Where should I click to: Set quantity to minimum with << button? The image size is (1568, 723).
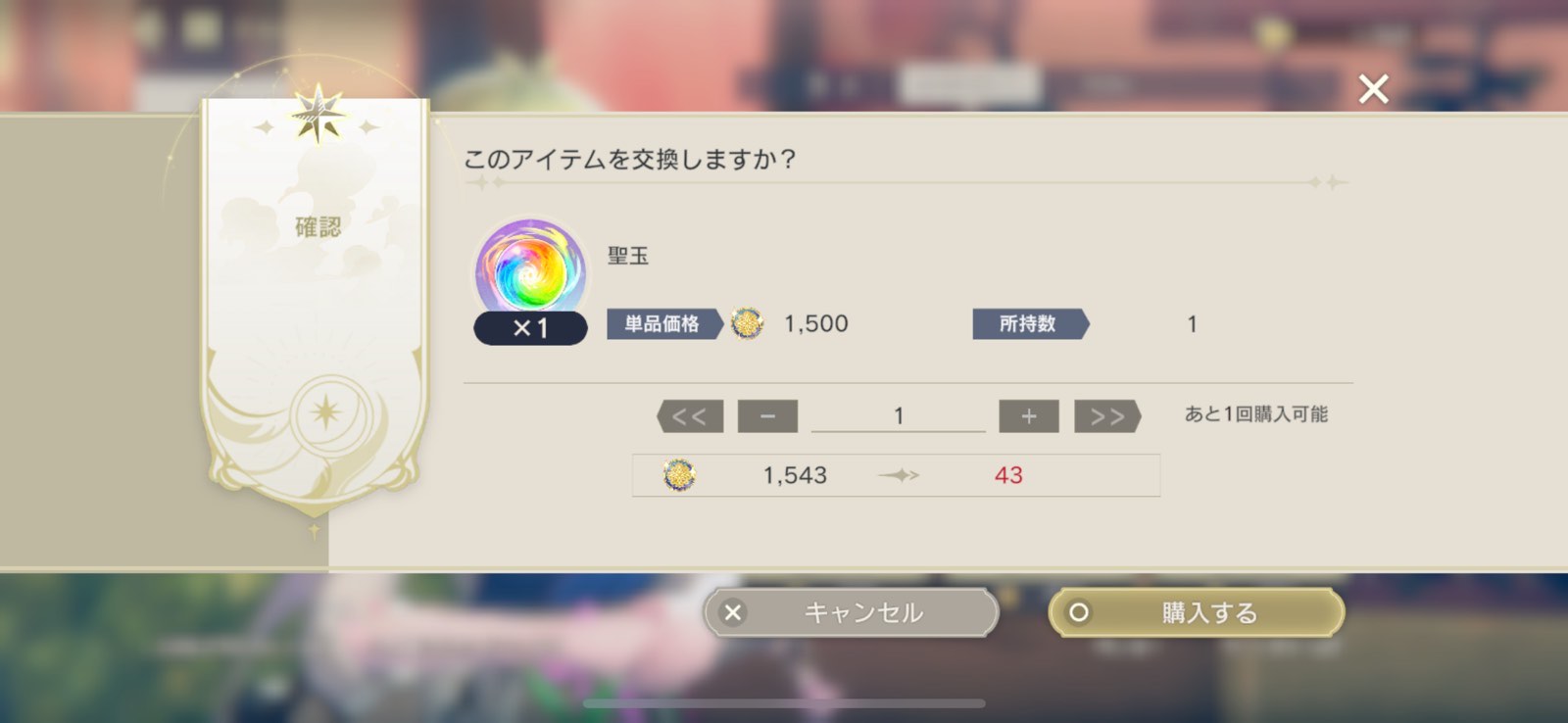690,416
